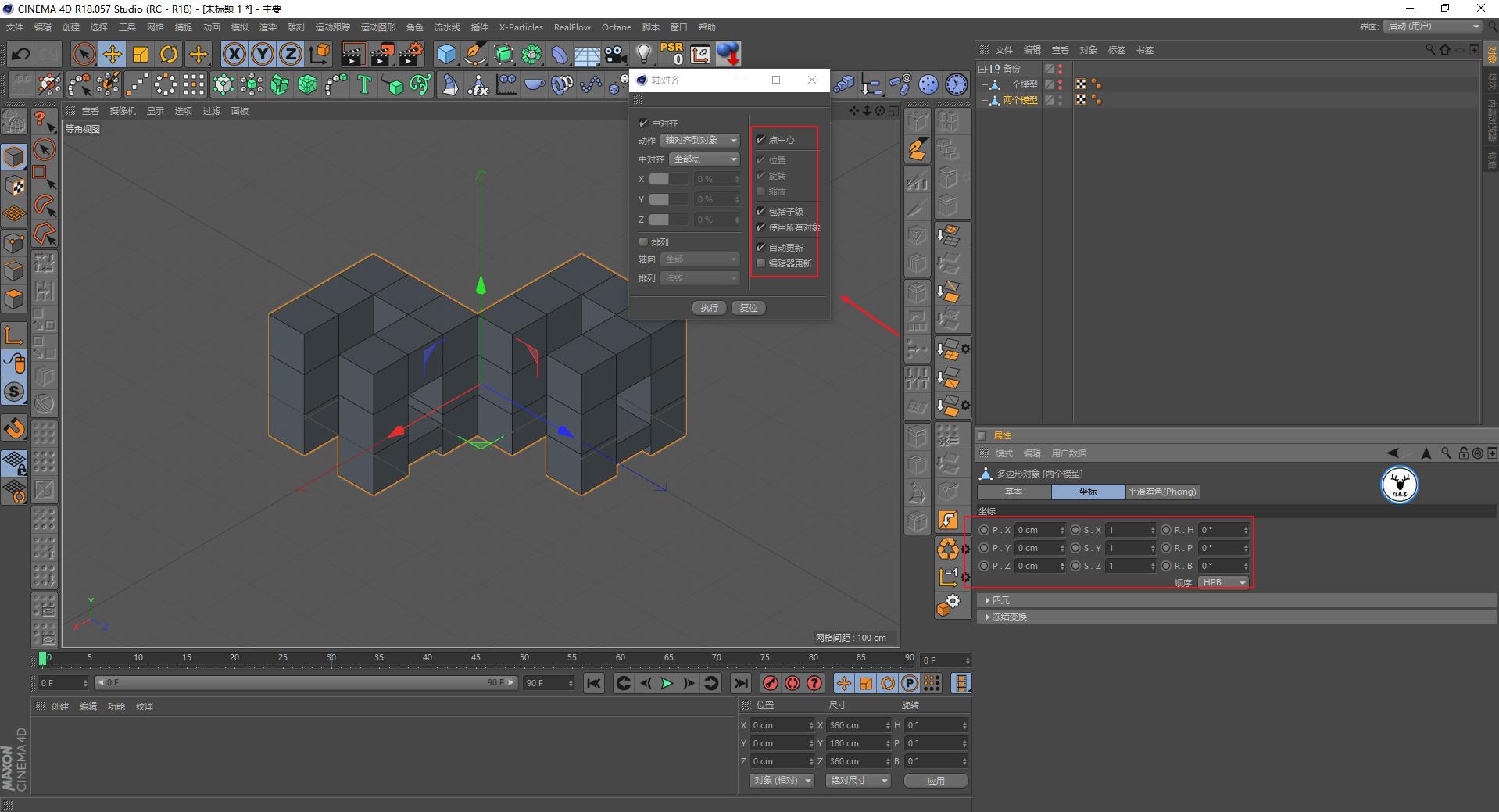
Task: Click the PSR reset icon
Action: click(671, 54)
